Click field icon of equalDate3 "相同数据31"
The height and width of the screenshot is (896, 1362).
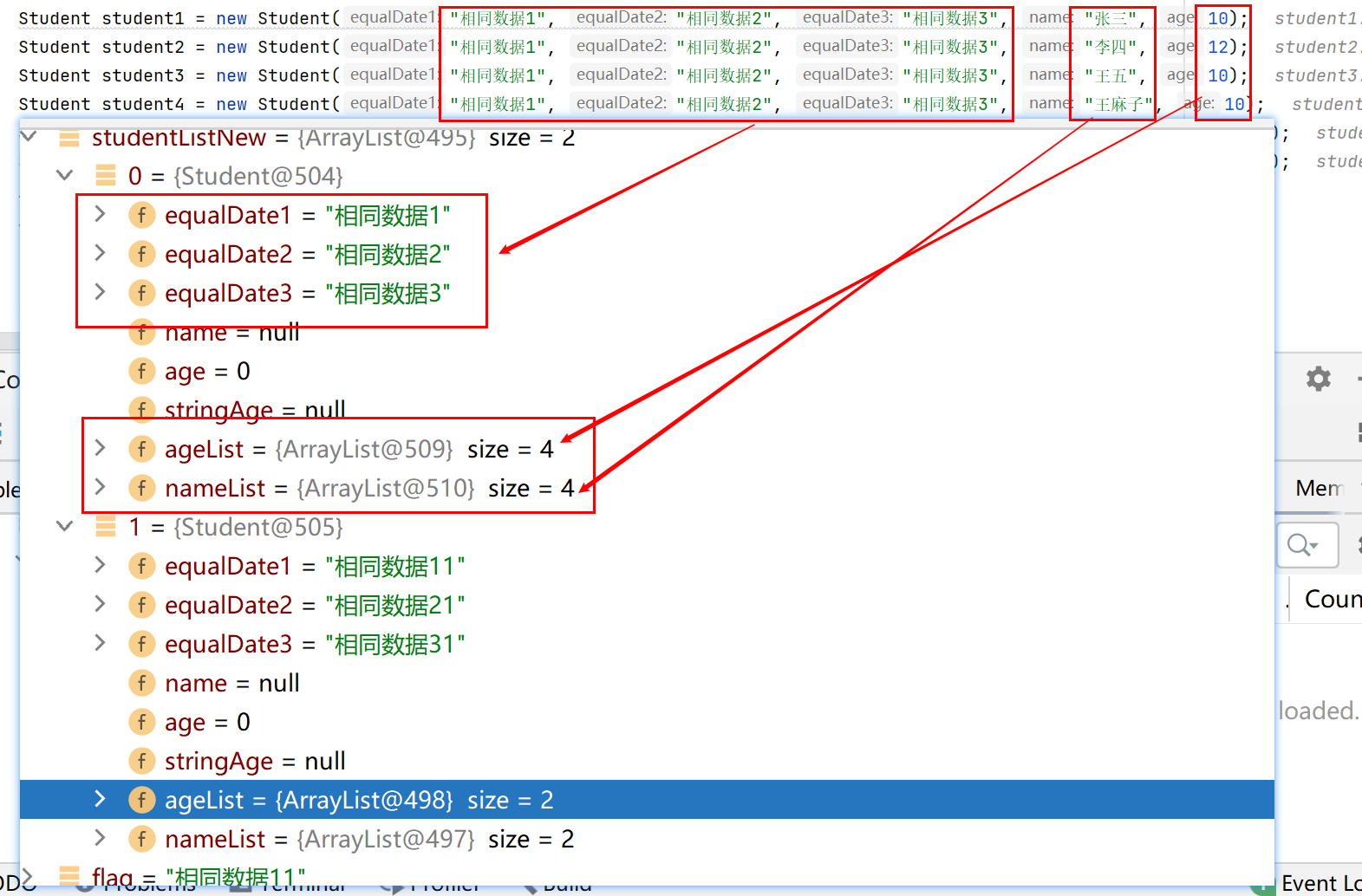click(x=141, y=644)
